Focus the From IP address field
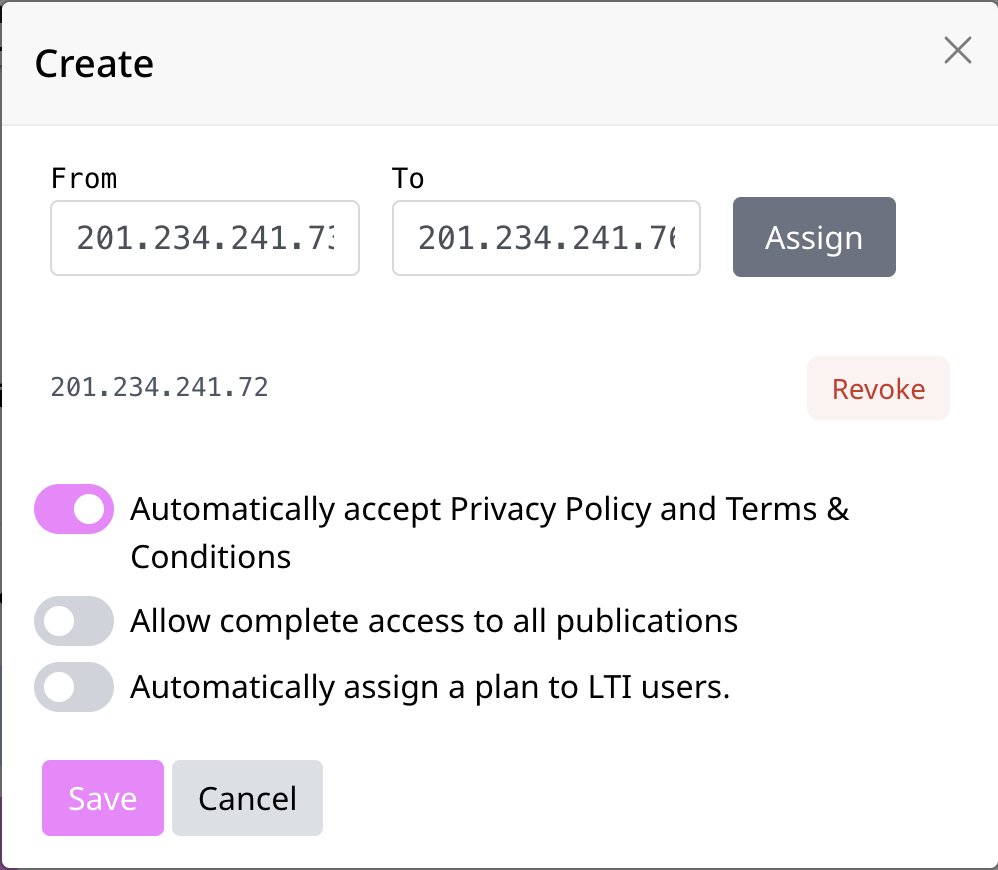This screenshot has width=998, height=870. [x=205, y=238]
